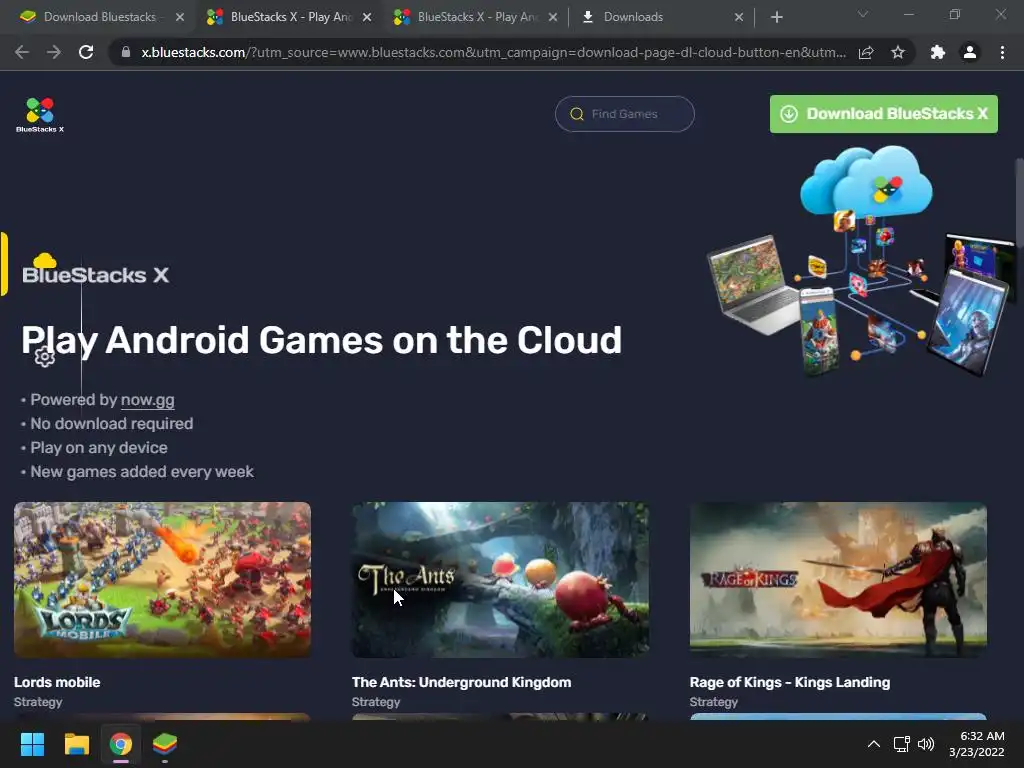Open a new browser tab
This screenshot has width=1024, height=768.
click(776, 17)
